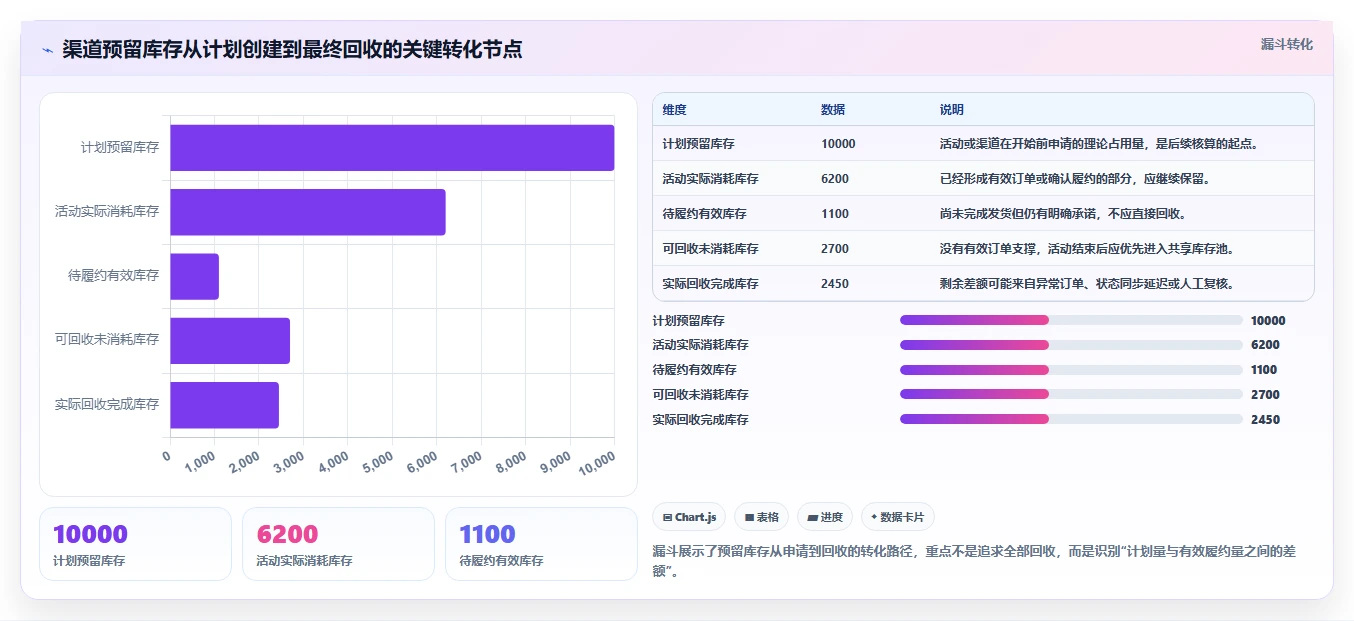This screenshot has height=621, width=1354.
Task: Click table value 2700 in 数据 column
Action: [x=835, y=249]
